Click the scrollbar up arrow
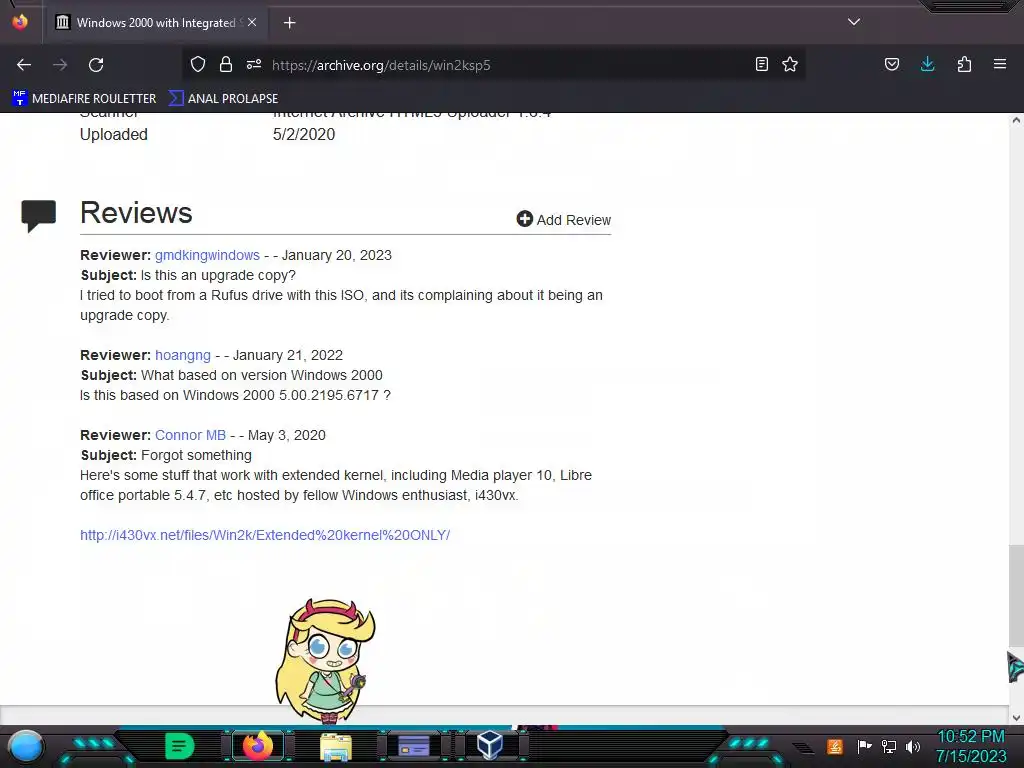 (1016, 120)
